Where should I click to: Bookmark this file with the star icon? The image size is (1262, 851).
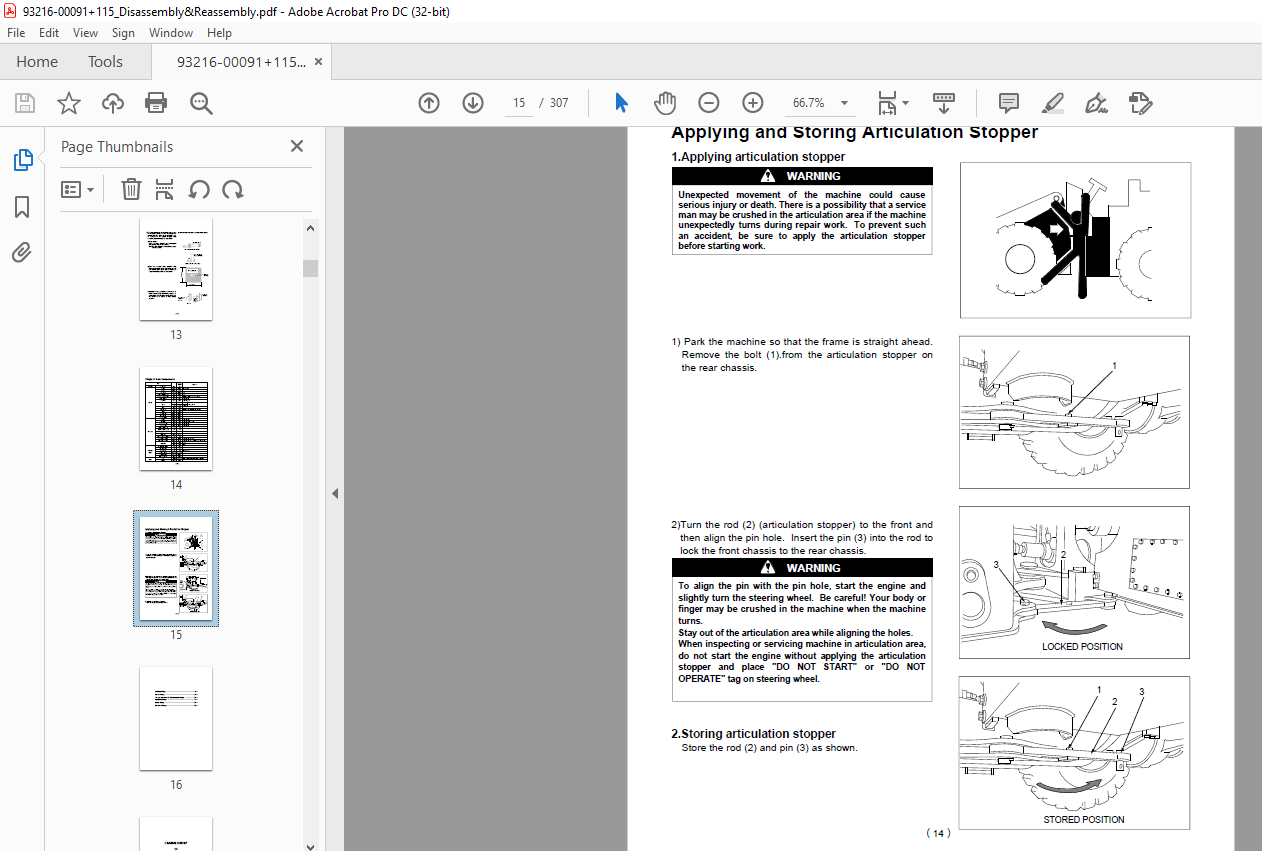(x=69, y=103)
